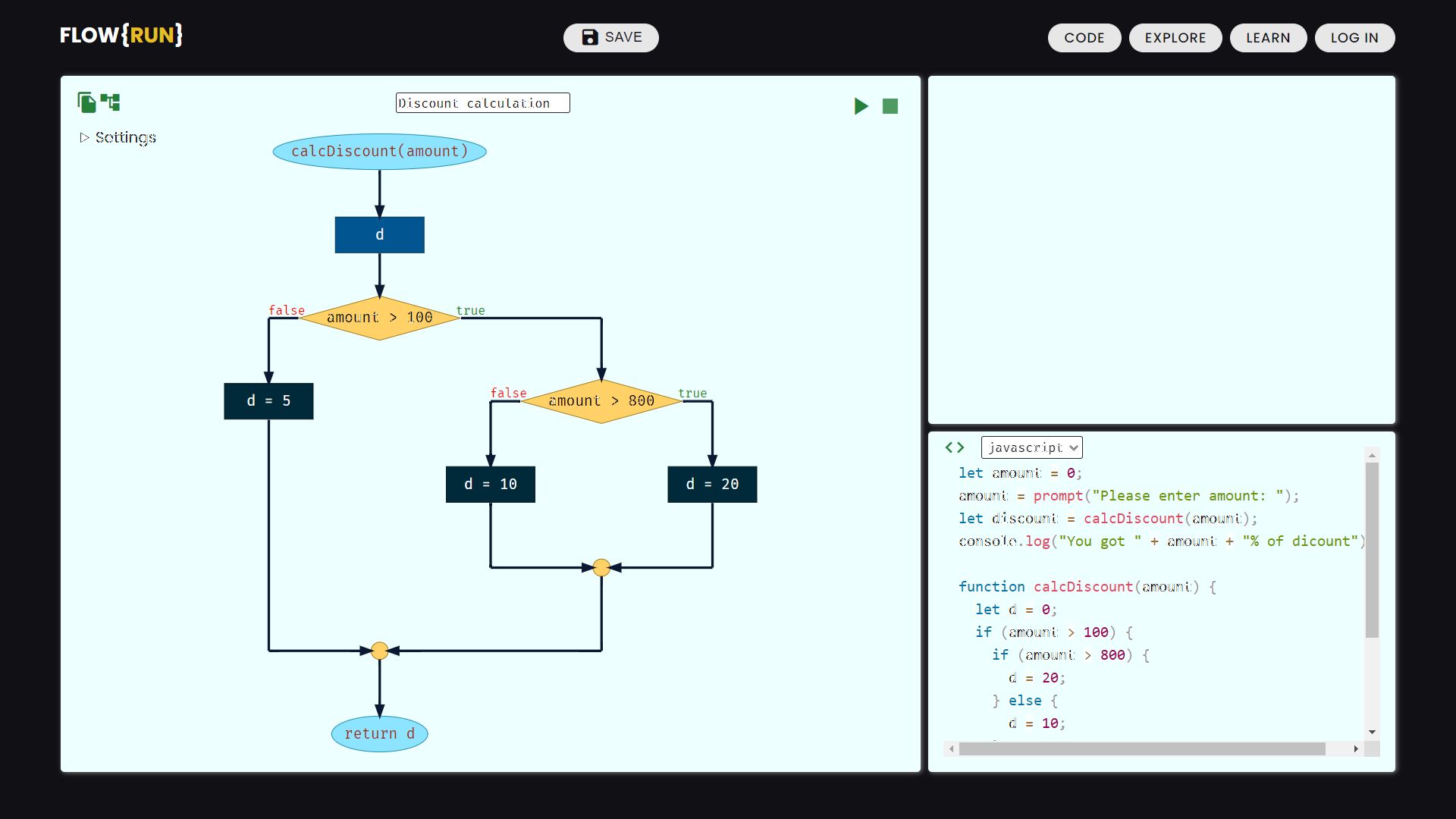This screenshot has height=819, width=1456.
Task: Edit the Discount calculation title field
Action: tap(482, 102)
